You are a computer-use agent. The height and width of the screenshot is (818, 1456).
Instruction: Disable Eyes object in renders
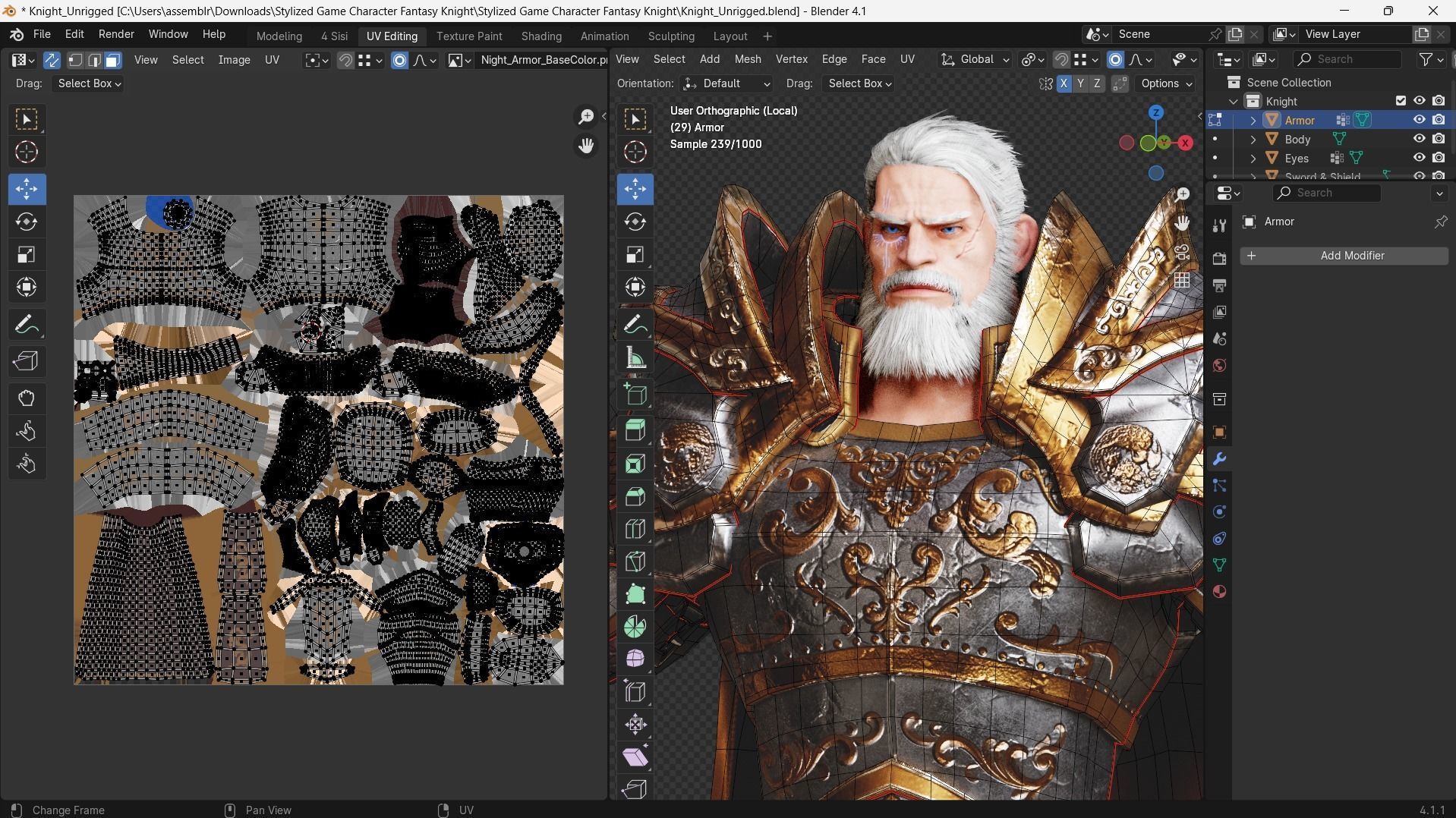point(1439,158)
